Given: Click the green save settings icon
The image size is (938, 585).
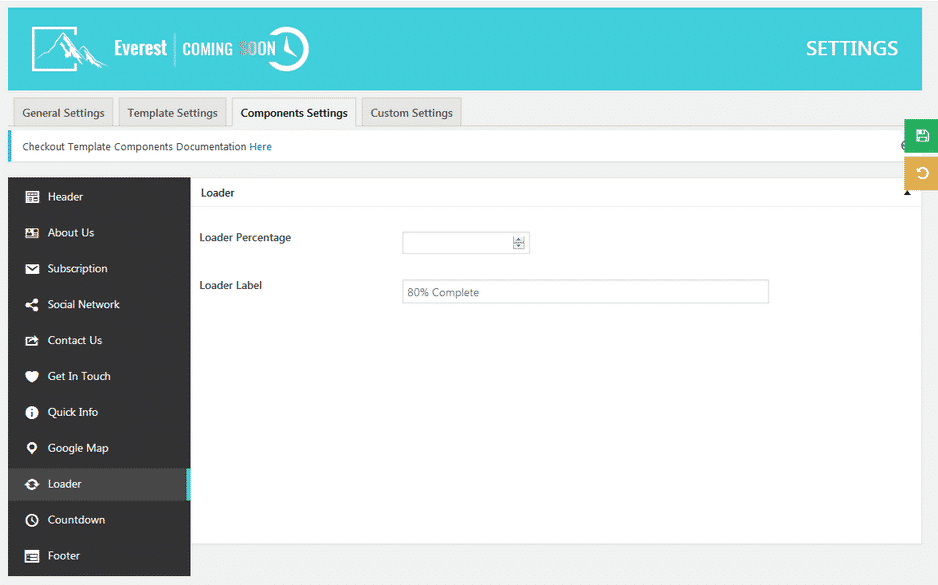Looking at the screenshot, I should click(922, 136).
